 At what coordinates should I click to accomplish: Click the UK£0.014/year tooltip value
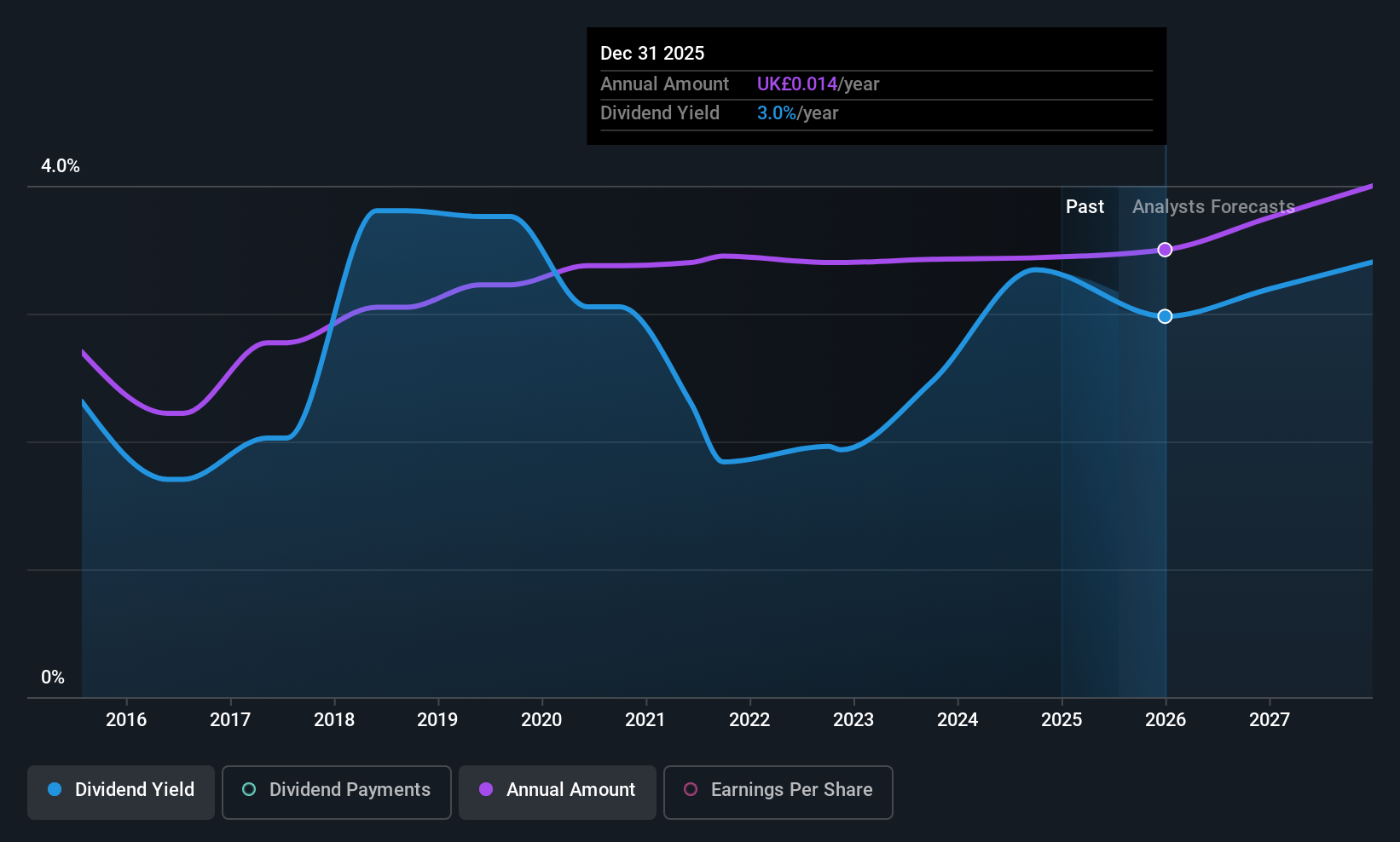coord(818,84)
